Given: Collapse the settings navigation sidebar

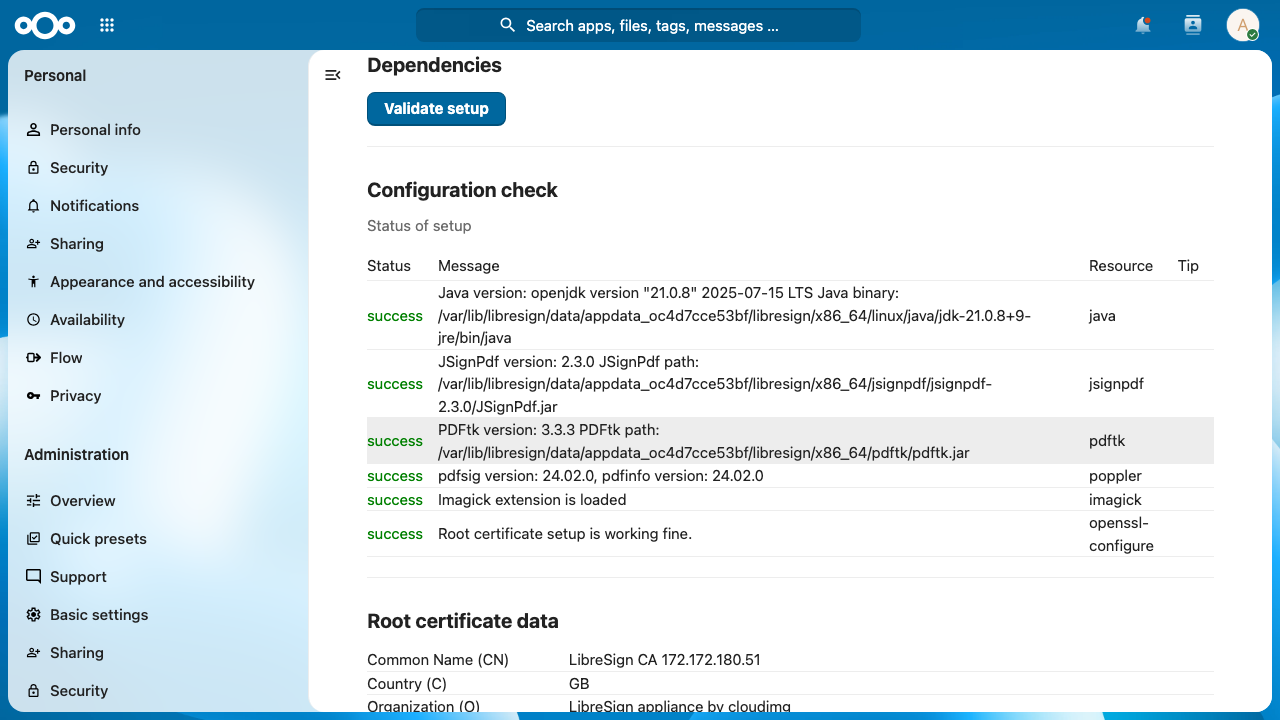Looking at the screenshot, I should pyautogui.click(x=333, y=75).
